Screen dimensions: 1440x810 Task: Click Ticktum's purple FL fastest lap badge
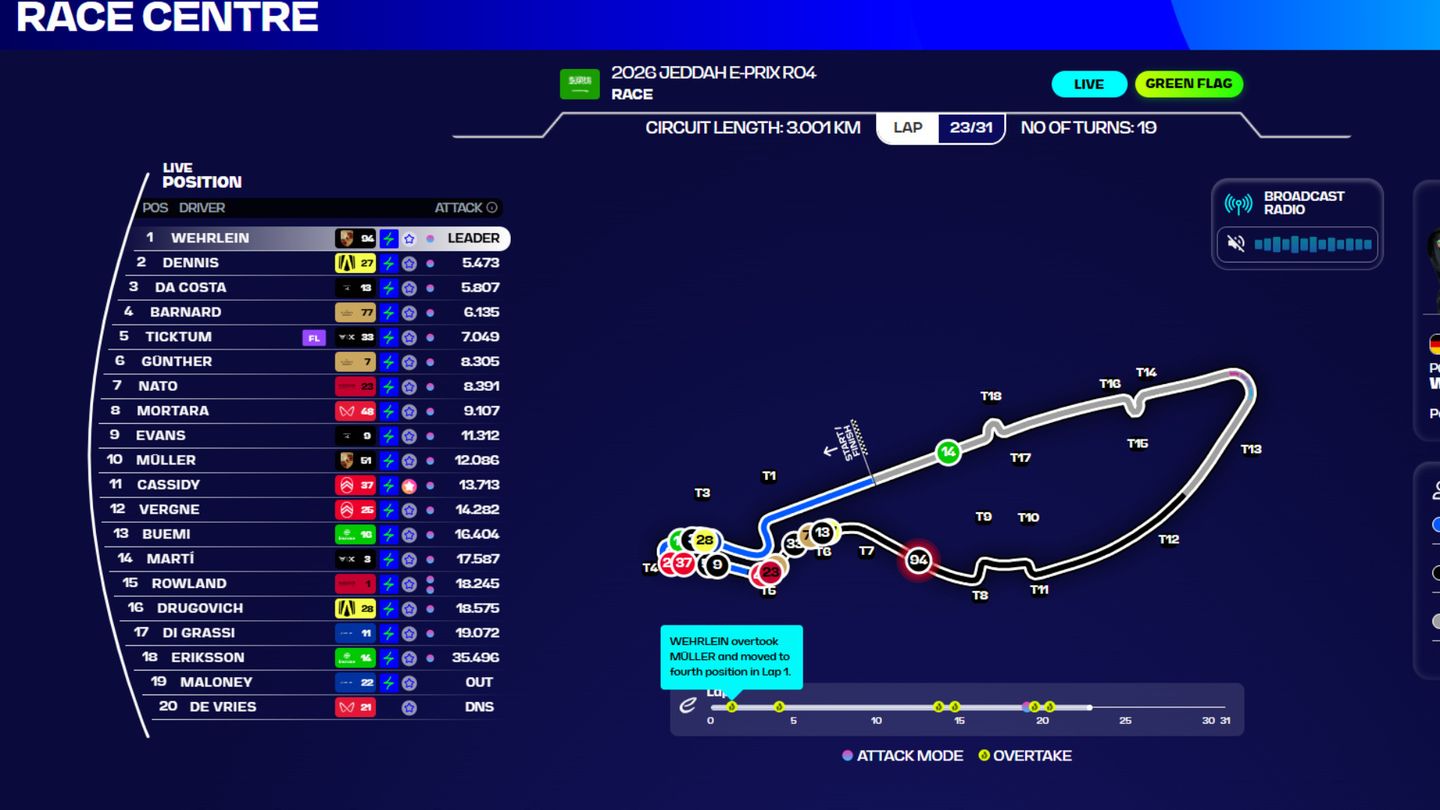[314, 338]
